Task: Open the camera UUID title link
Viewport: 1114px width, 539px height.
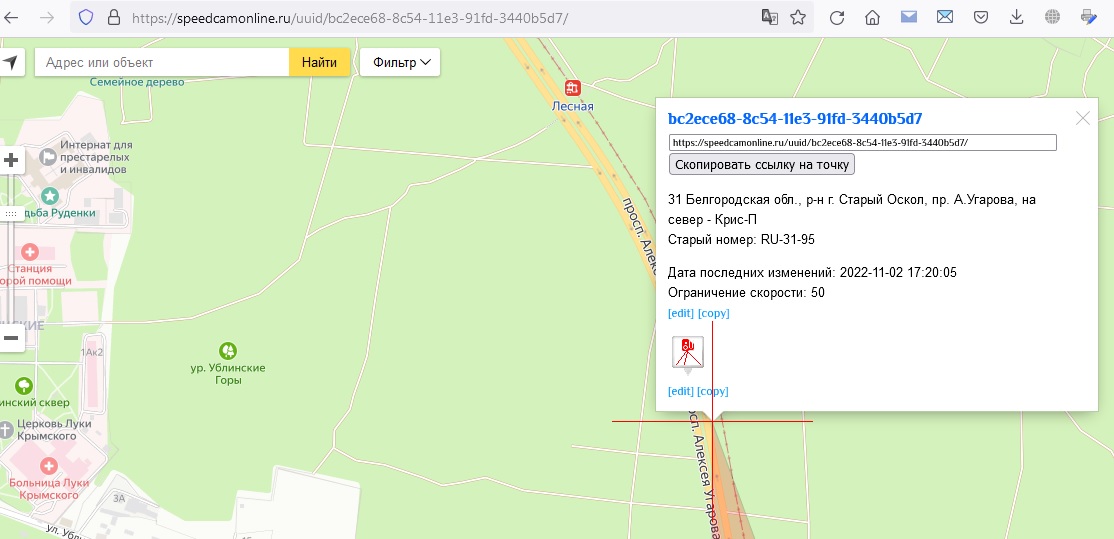Action: (x=794, y=119)
